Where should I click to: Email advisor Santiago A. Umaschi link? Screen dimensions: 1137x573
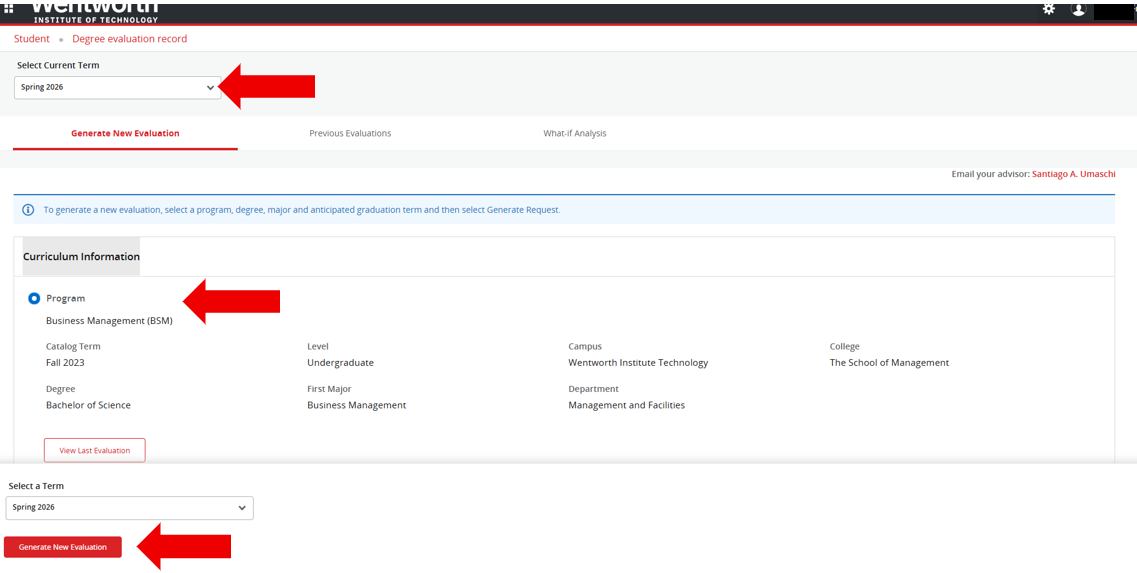point(1073,174)
